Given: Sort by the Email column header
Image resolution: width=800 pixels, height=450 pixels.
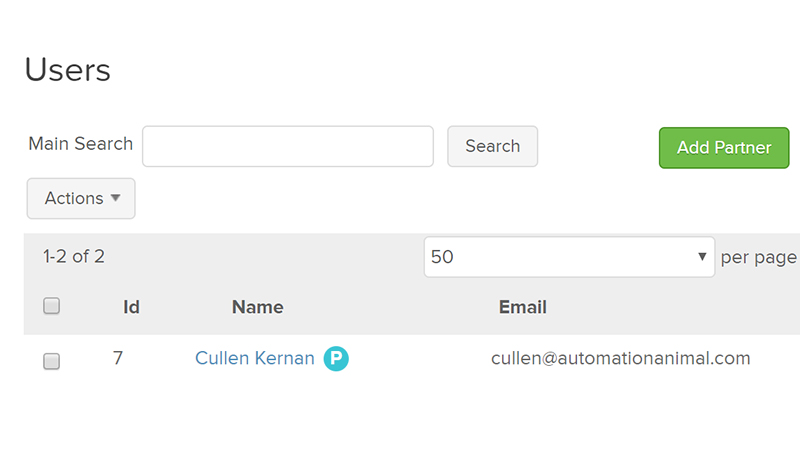Looking at the screenshot, I should coord(522,307).
